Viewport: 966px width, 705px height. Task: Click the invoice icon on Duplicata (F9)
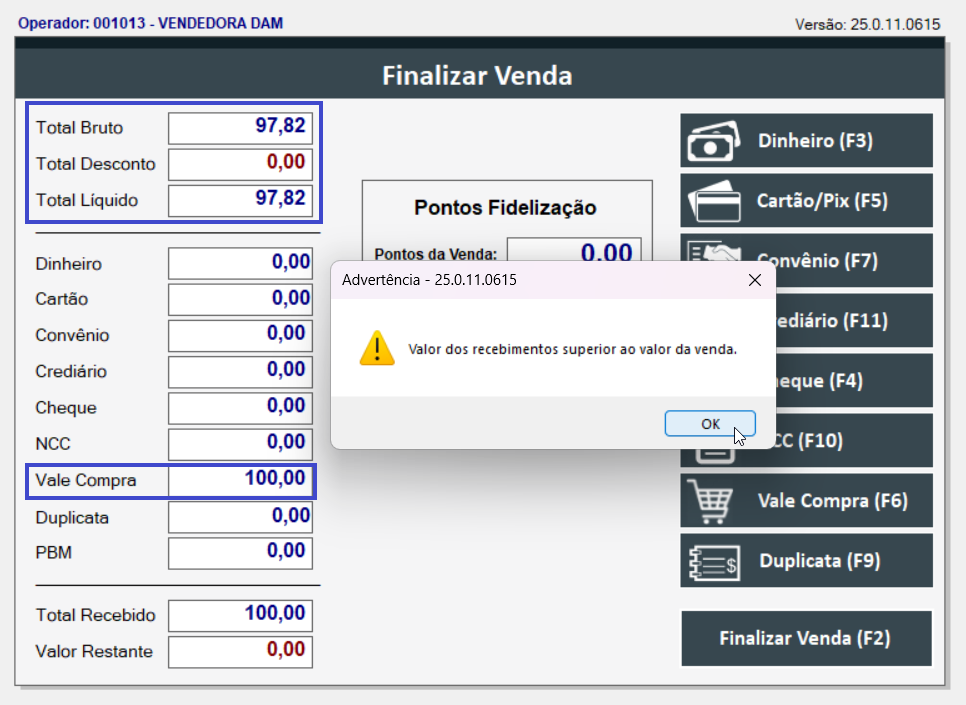[714, 562]
